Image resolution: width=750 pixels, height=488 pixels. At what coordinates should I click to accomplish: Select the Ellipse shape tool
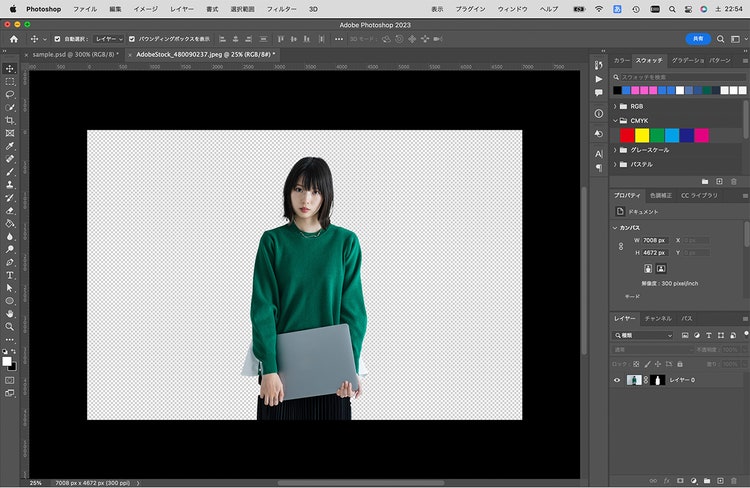tap(10, 301)
